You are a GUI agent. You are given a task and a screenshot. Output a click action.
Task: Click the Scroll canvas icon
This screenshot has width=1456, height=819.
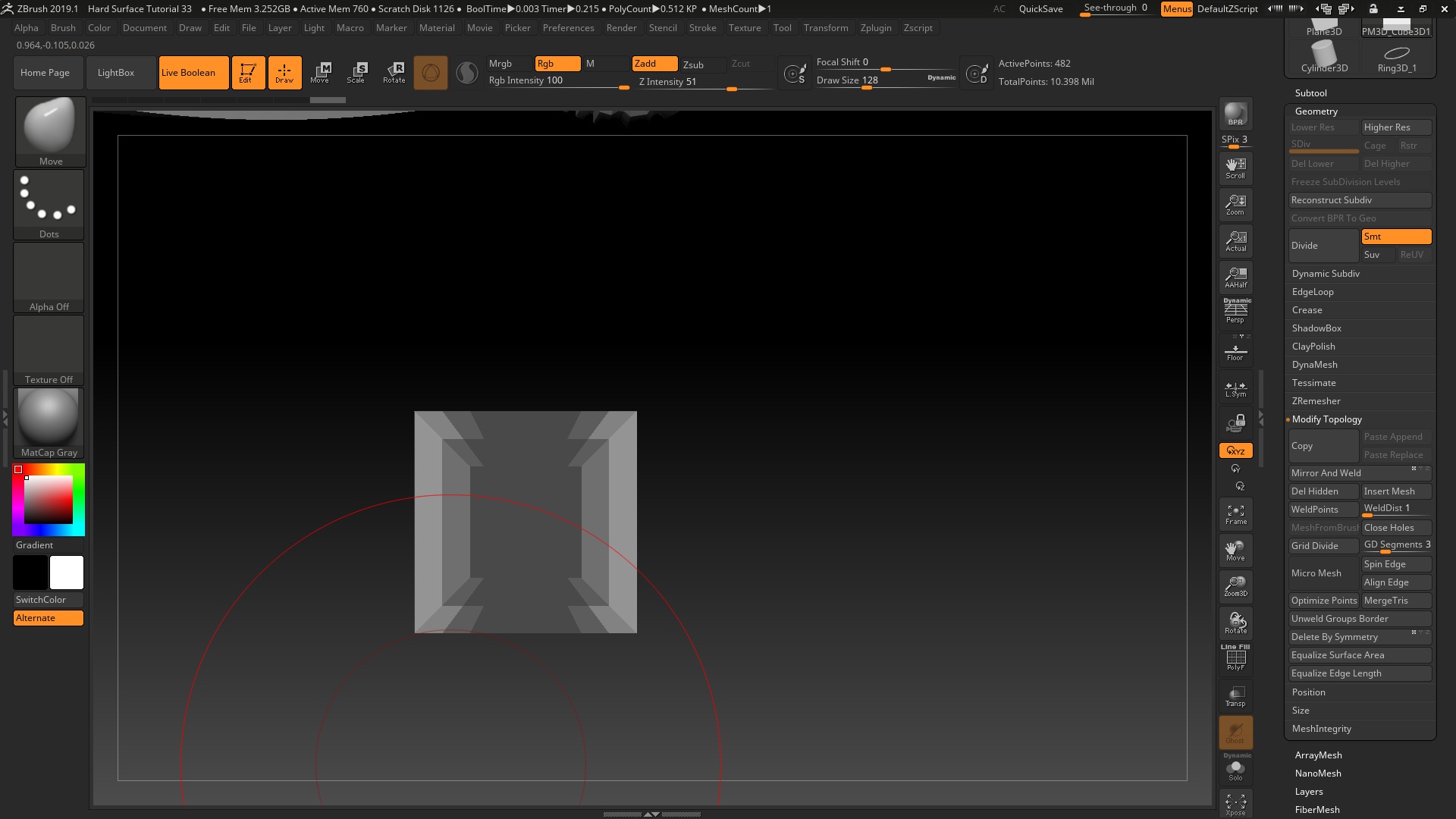[x=1235, y=168]
